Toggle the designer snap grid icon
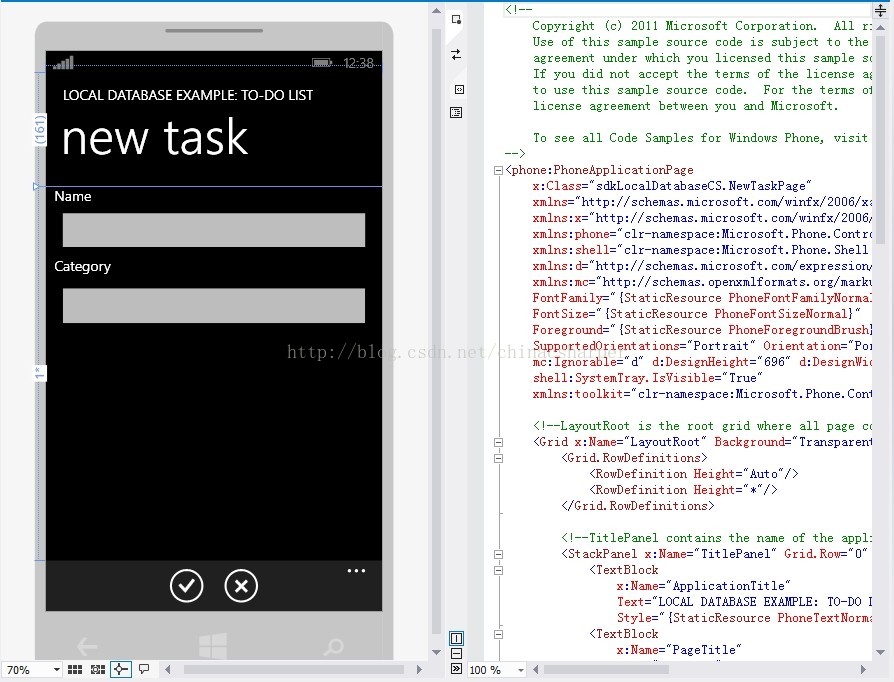894x682 pixels. [75, 669]
